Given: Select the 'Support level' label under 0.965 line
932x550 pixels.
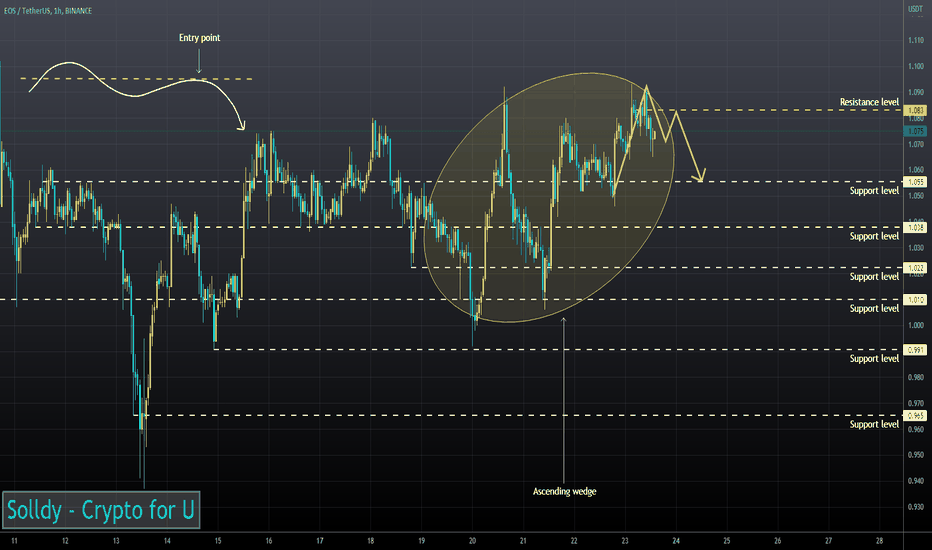Looking at the screenshot, I should click(874, 425).
